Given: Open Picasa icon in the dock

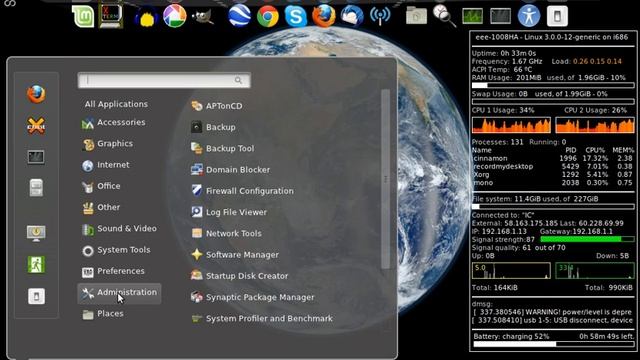Looking at the screenshot, I should pos(174,16).
